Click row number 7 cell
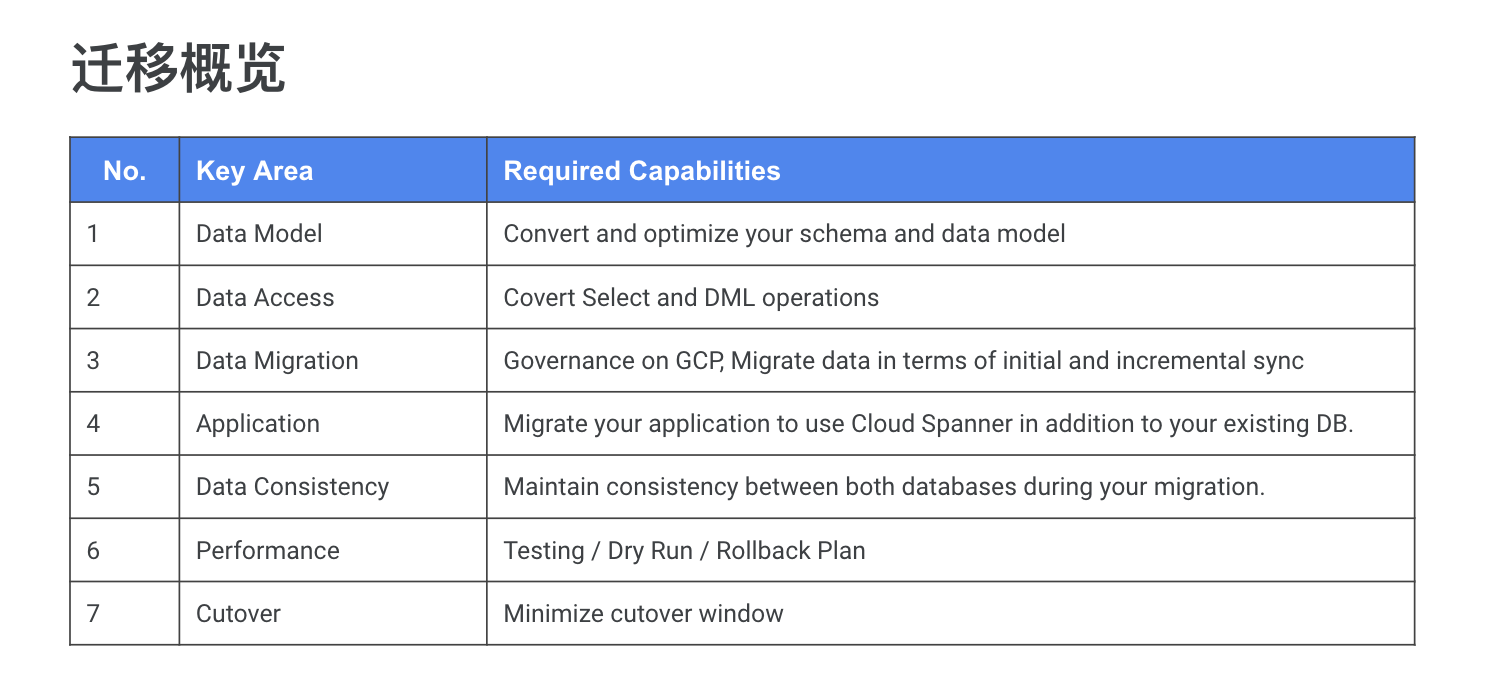The image size is (1488, 680). point(125,613)
